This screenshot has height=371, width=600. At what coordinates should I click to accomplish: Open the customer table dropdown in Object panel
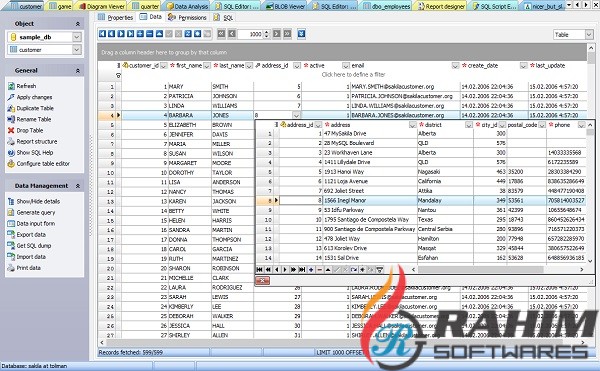77,50
